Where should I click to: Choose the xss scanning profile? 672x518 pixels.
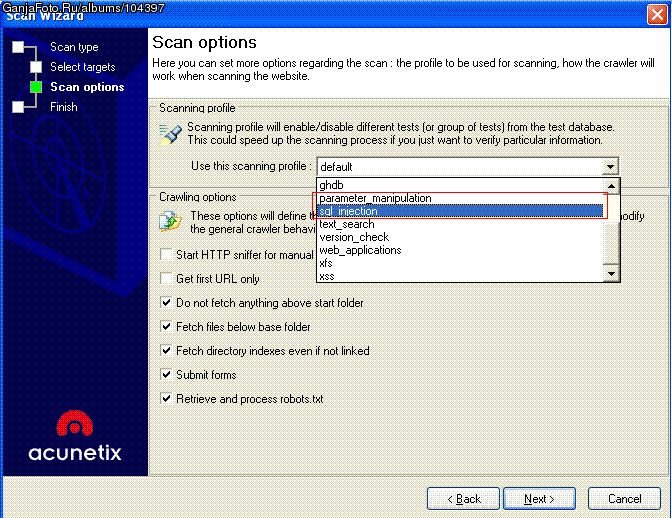pyautogui.click(x=327, y=275)
